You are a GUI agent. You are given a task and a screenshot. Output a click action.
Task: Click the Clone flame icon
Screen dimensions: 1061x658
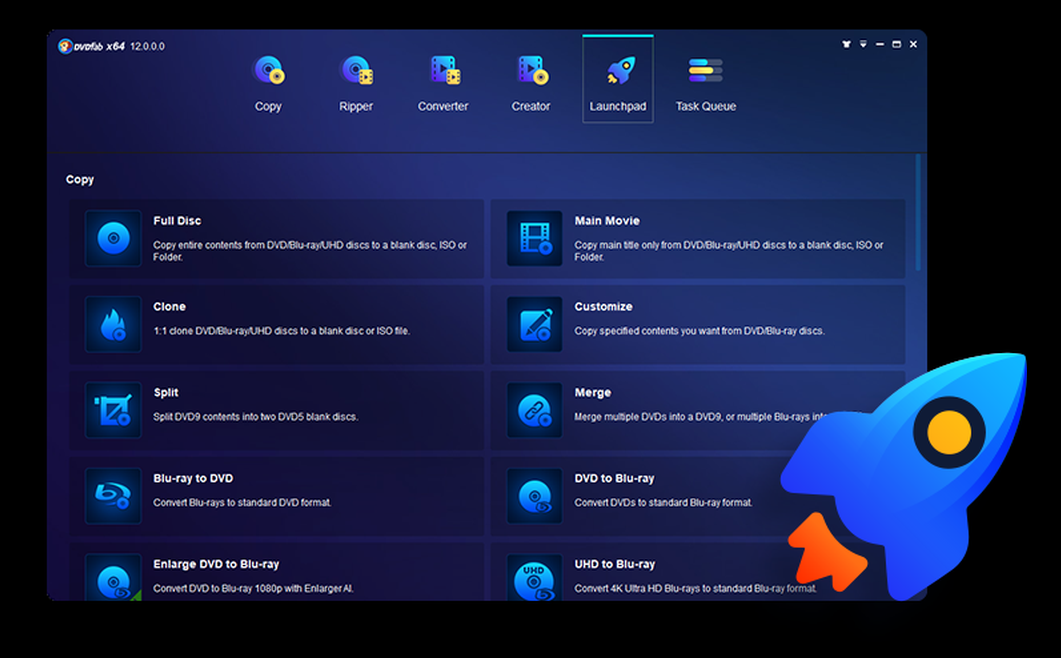(x=113, y=324)
